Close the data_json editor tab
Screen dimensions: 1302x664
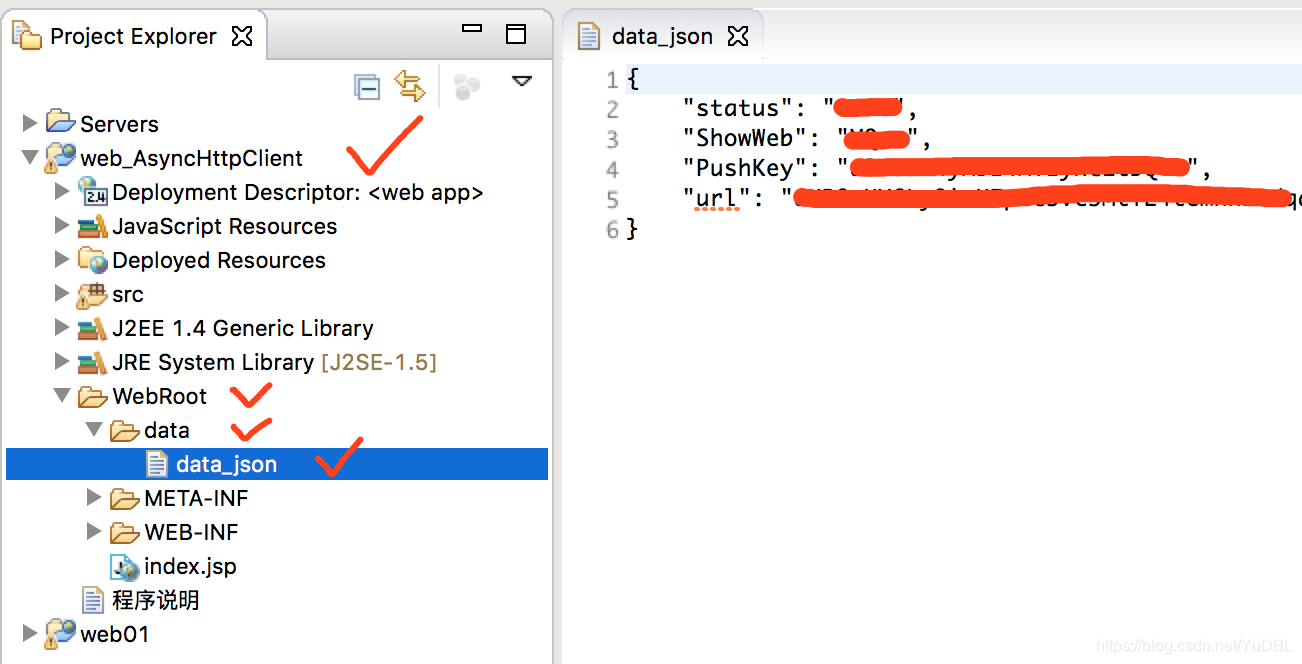[x=737, y=36]
